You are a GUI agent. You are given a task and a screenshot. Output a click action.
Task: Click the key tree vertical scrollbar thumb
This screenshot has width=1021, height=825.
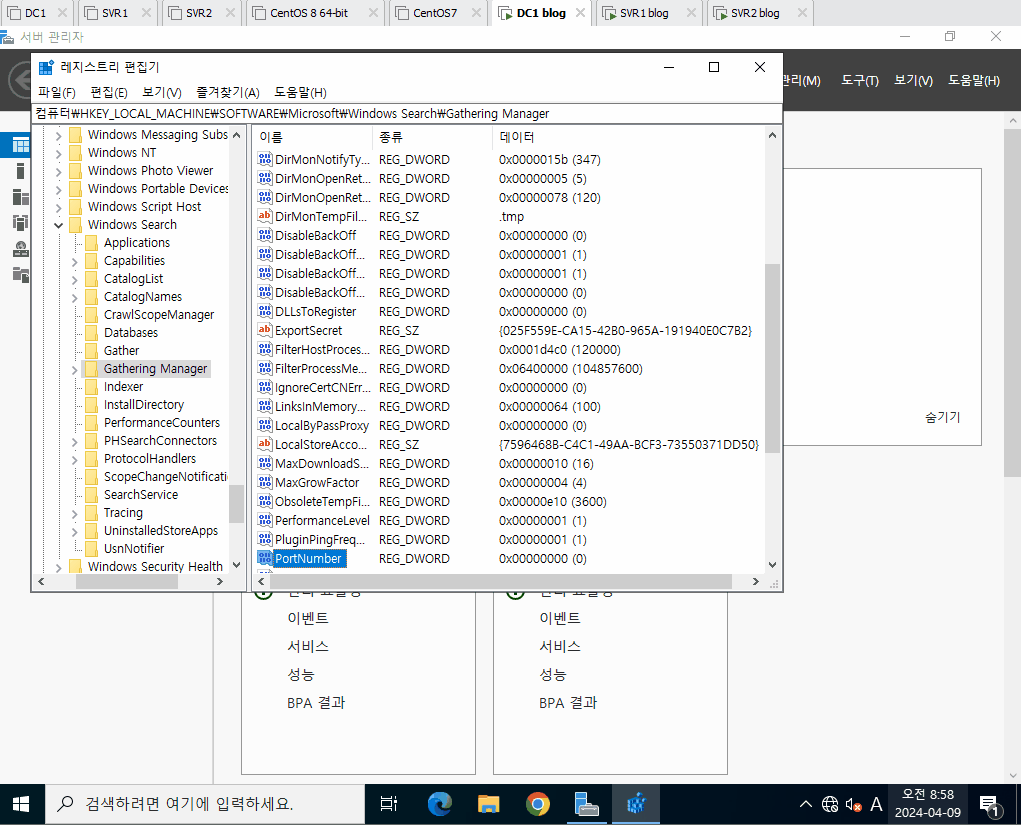click(236, 504)
